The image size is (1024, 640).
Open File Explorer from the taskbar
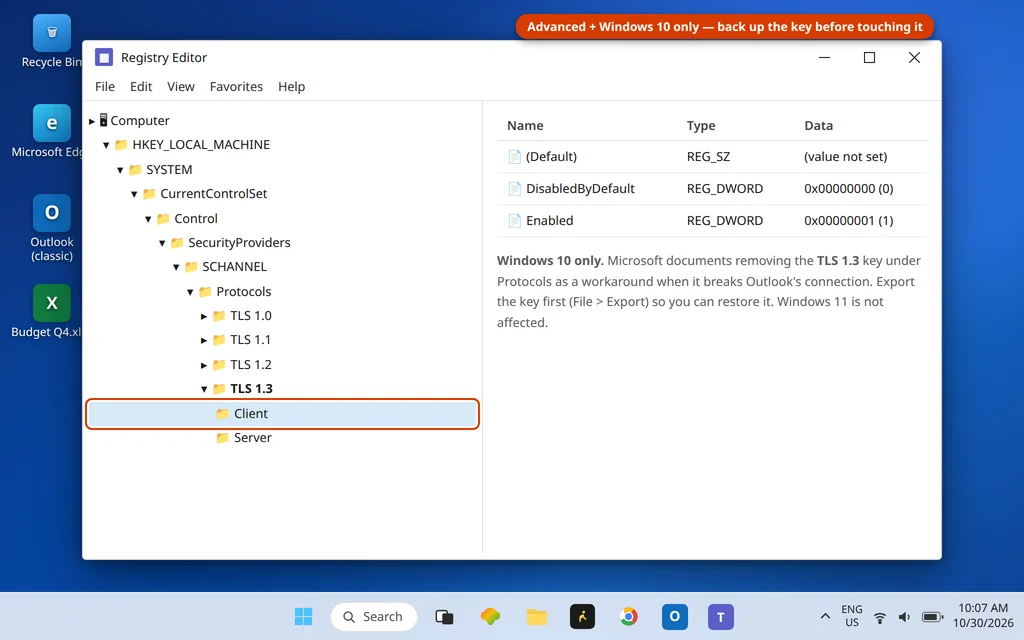tap(537, 616)
